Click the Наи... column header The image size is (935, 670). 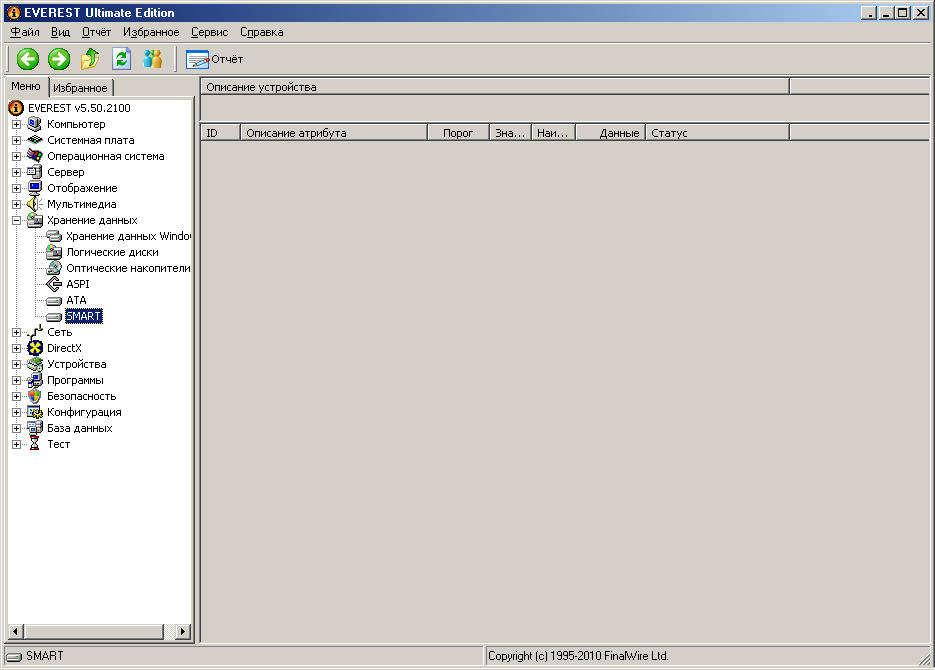(x=553, y=133)
